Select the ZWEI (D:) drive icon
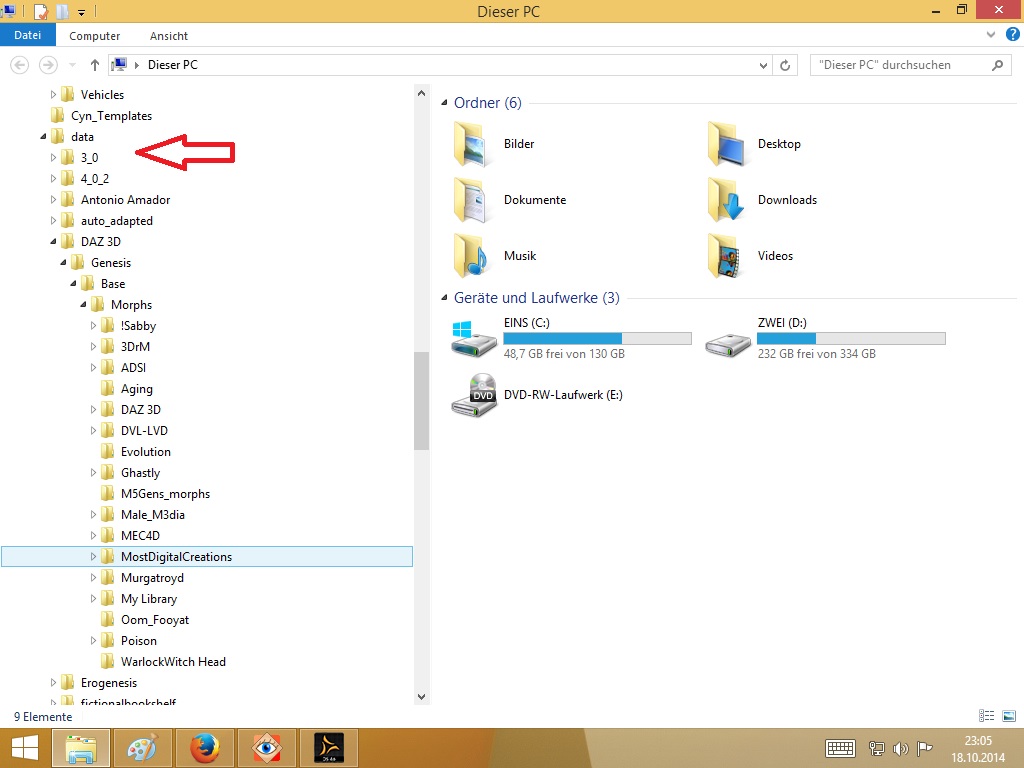This screenshot has height=768, width=1024. [728, 344]
